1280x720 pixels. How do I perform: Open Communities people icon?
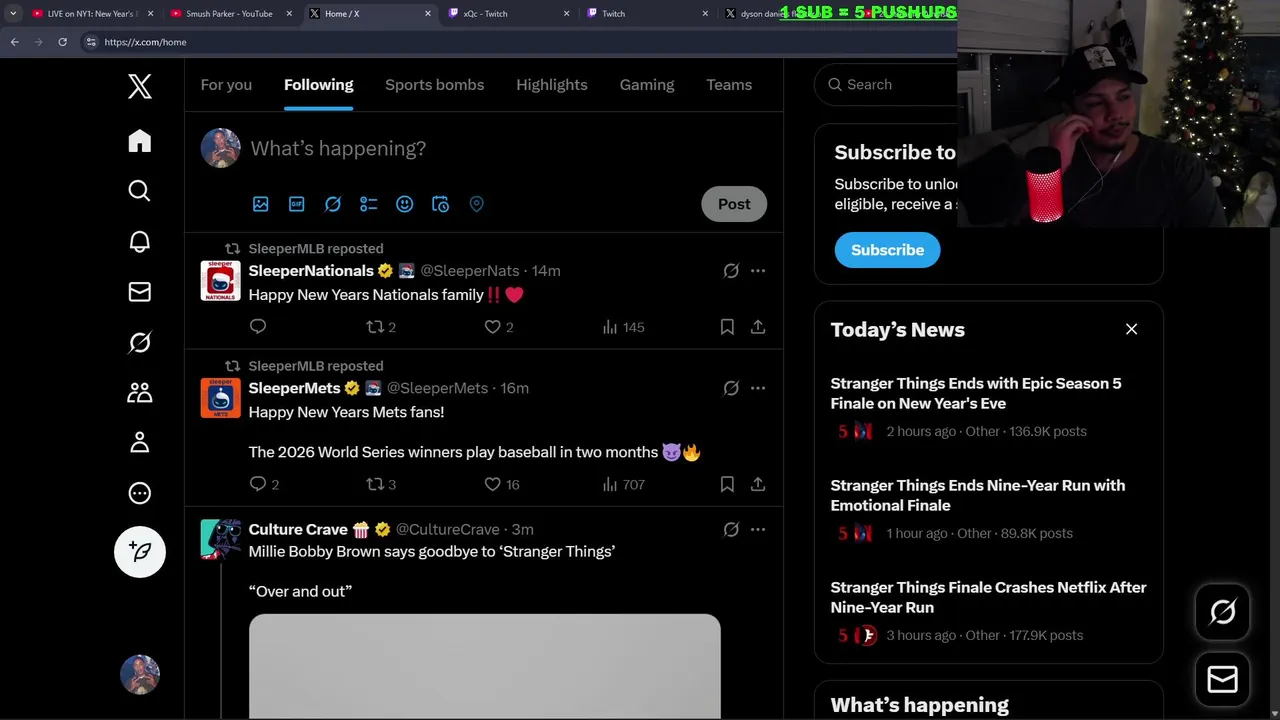click(140, 392)
